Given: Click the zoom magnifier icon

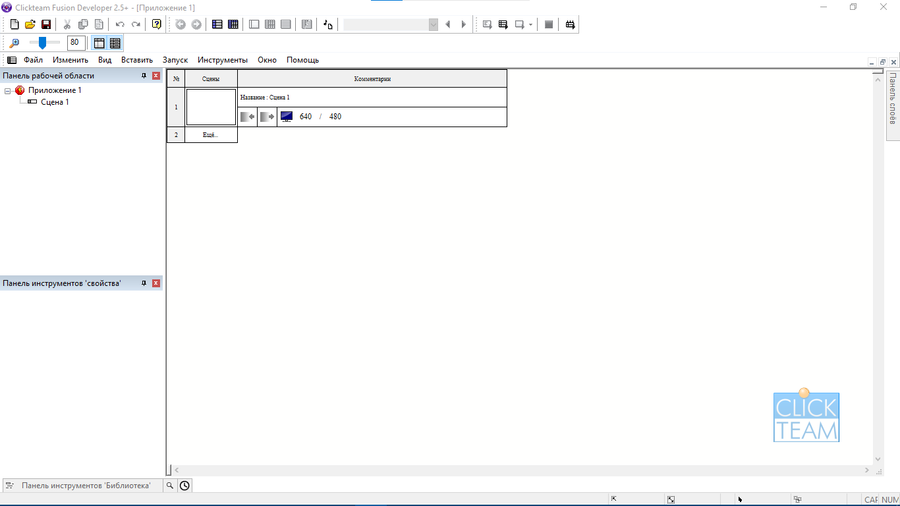Looking at the screenshot, I should (14, 43).
